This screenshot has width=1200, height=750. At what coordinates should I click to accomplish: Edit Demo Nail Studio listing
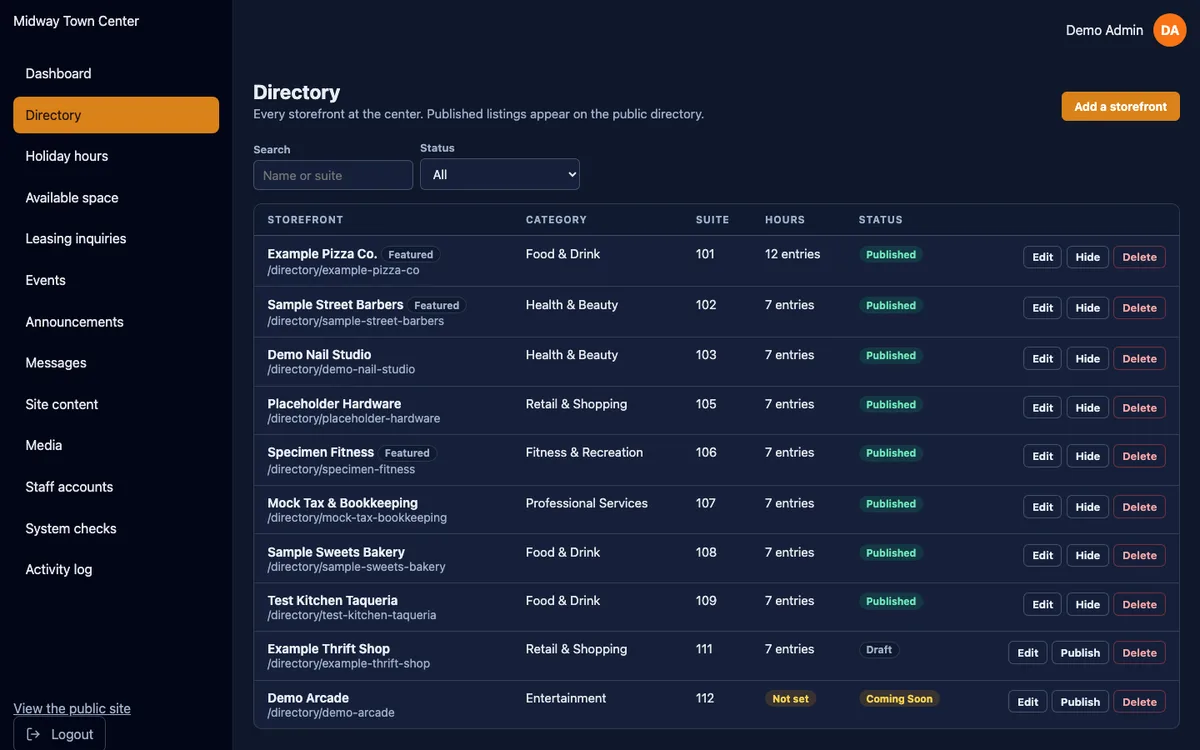click(x=1043, y=358)
